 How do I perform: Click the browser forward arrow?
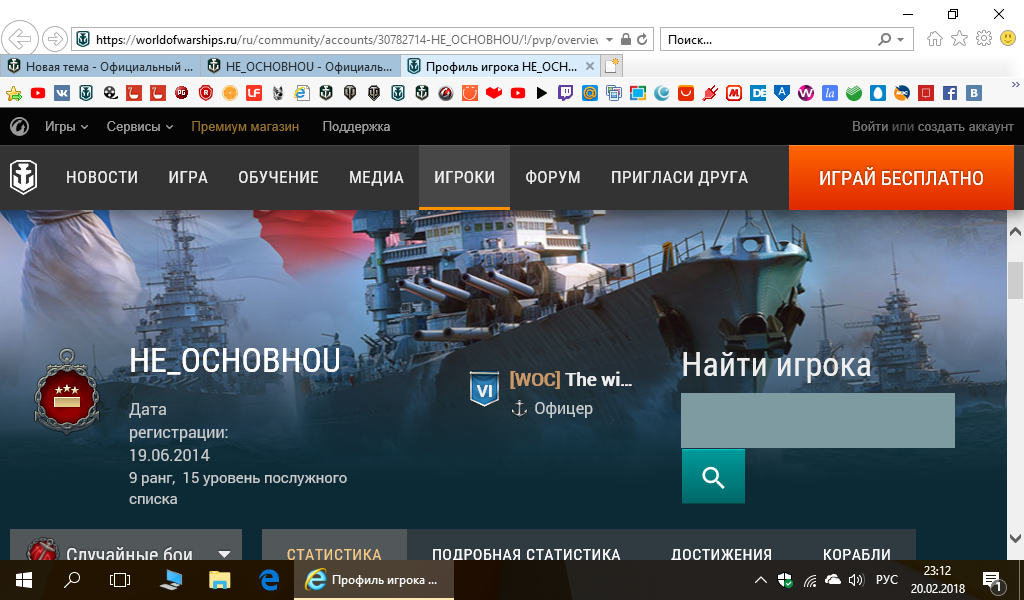[55, 39]
